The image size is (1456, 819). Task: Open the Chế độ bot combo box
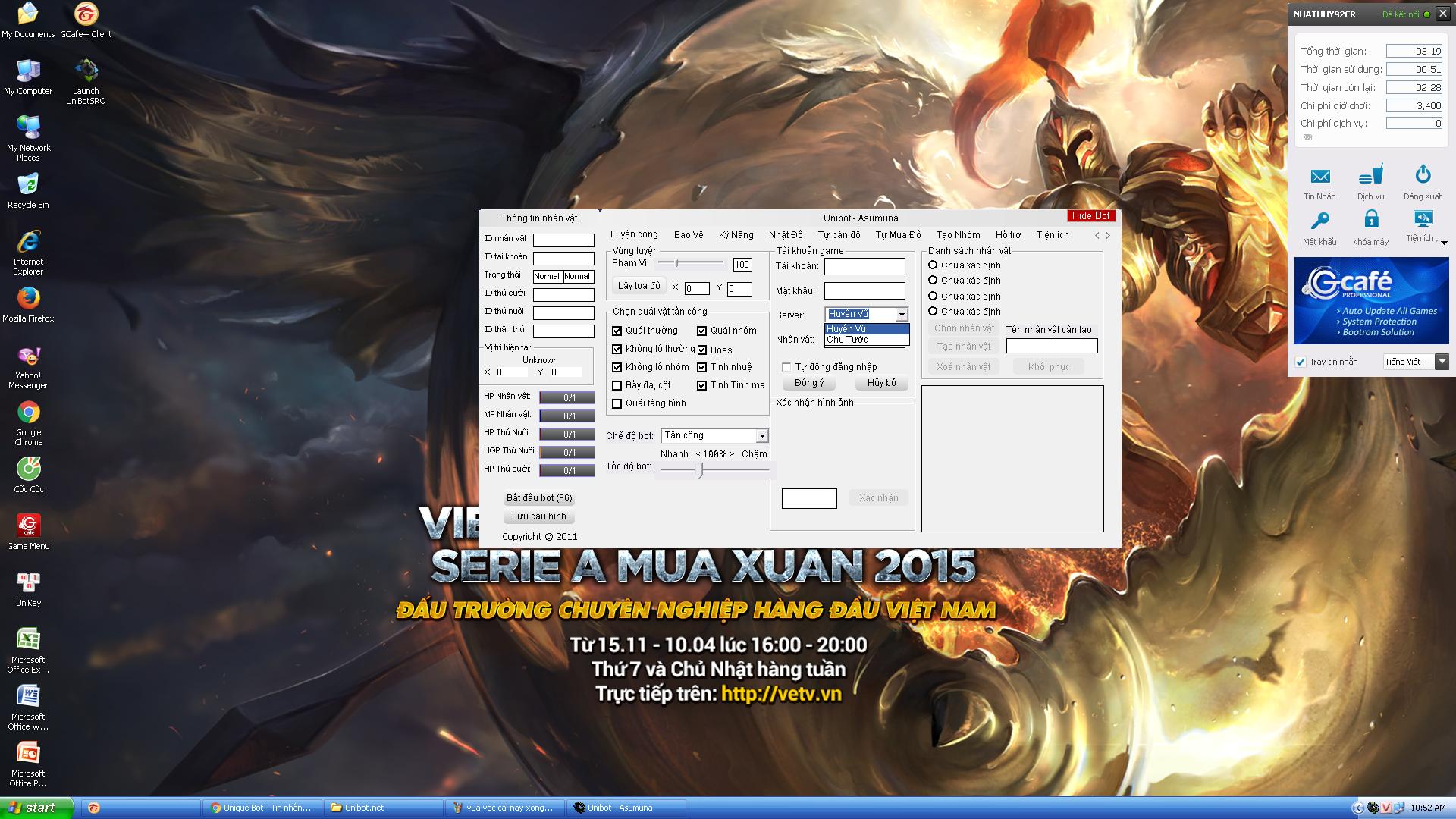[x=714, y=435]
